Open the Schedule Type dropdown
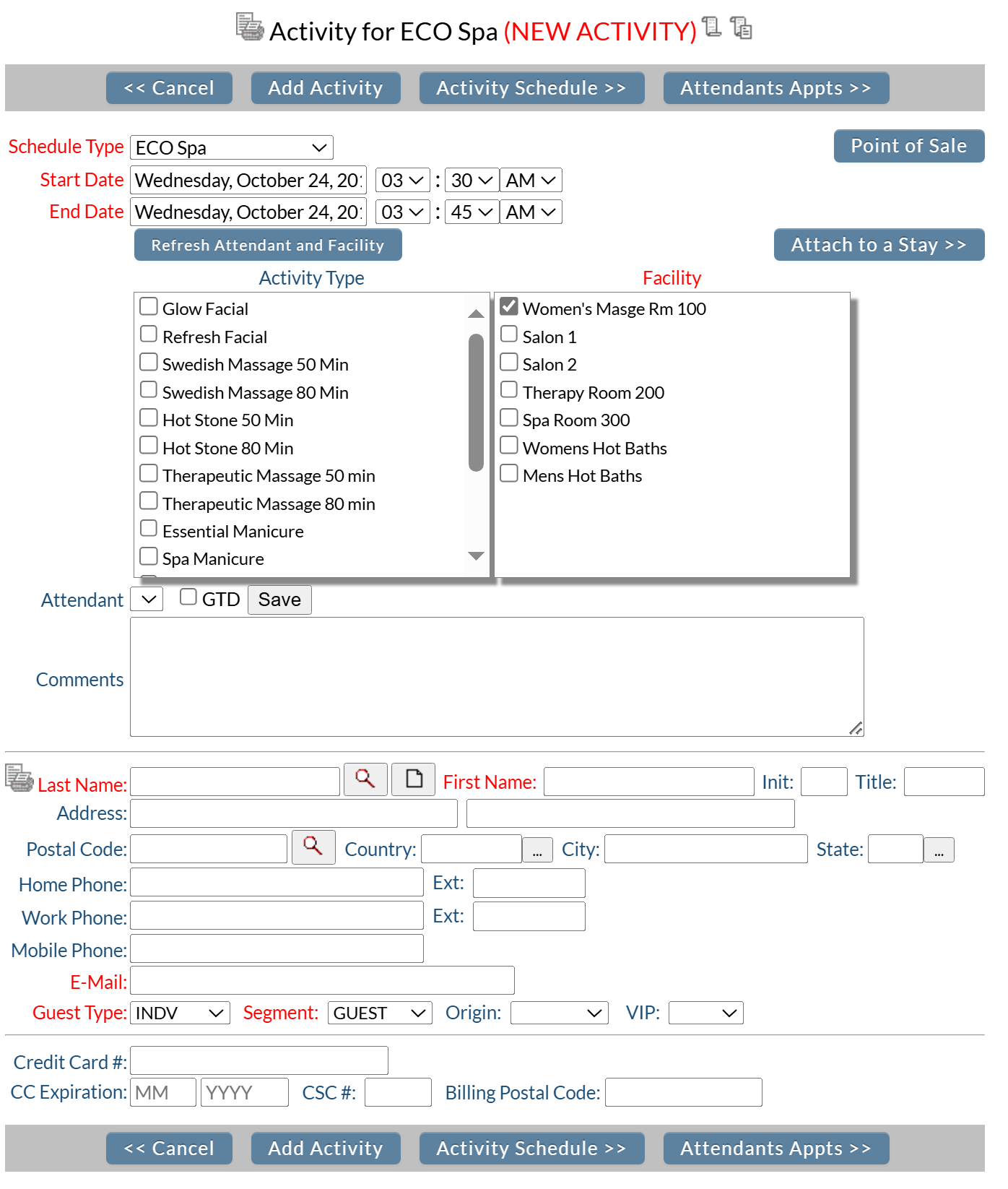Image resolution: width=1008 pixels, height=1189 pixels. tap(232, 147)
